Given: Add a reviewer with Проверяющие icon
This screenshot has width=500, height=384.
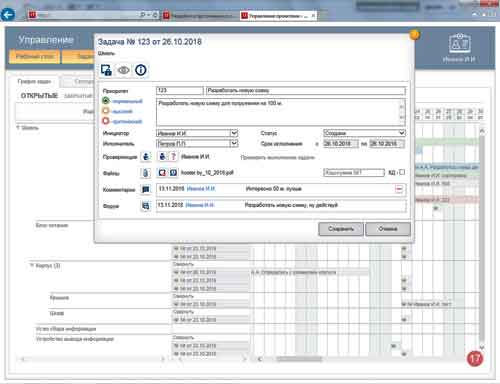Looking at the screenshot, I should 146,157.
